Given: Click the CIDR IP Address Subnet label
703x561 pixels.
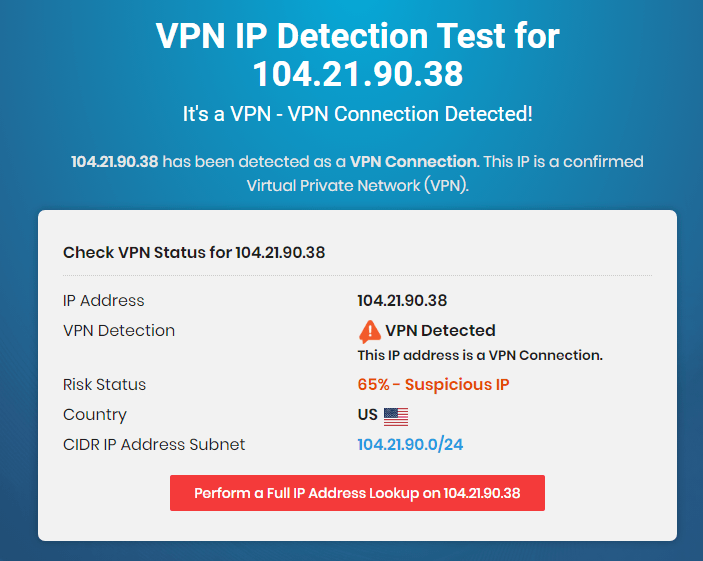Looking at the screenshot, I should (x=154, y=444).
